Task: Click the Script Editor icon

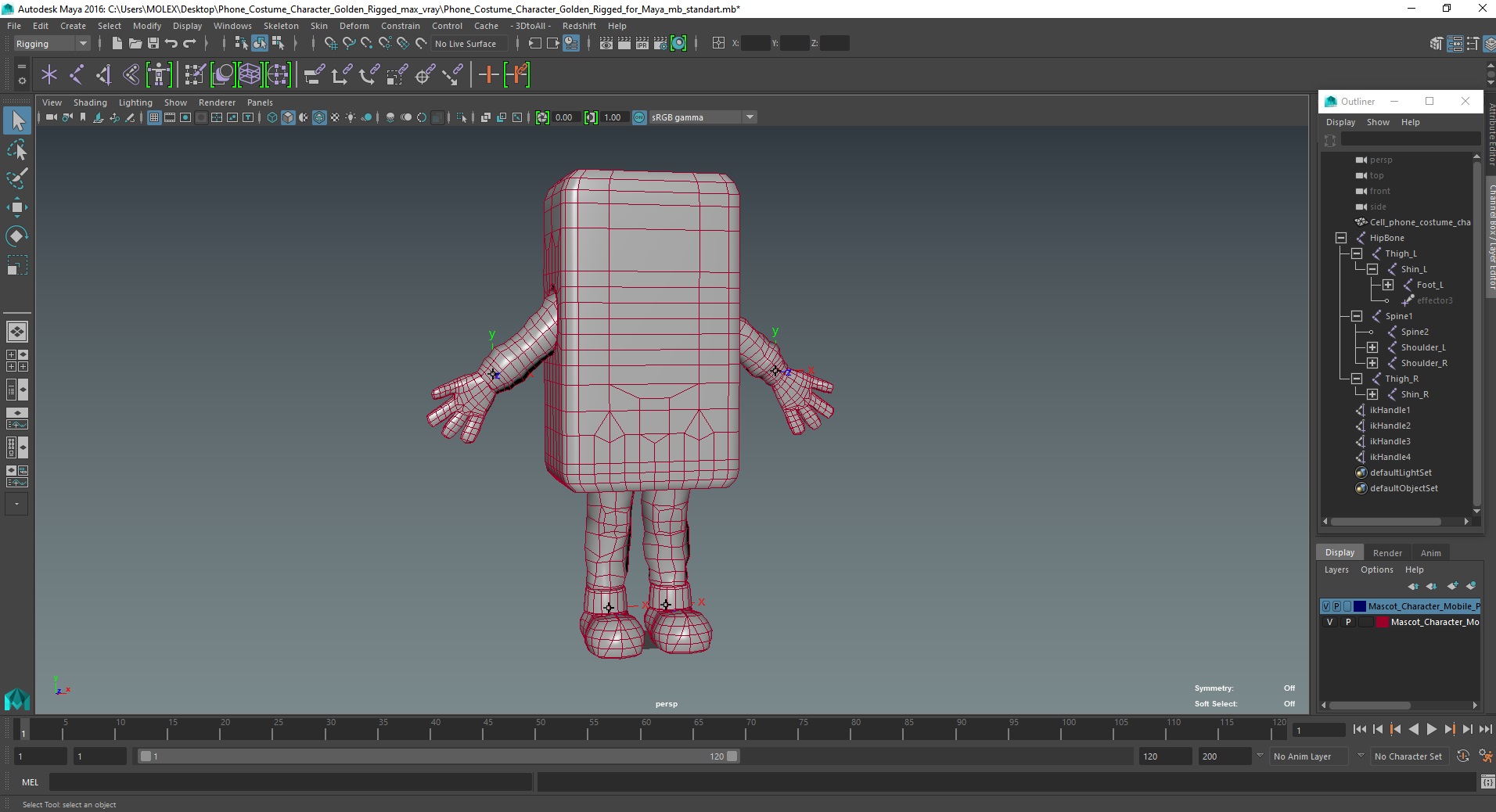Action: [x=1487, y=781]
